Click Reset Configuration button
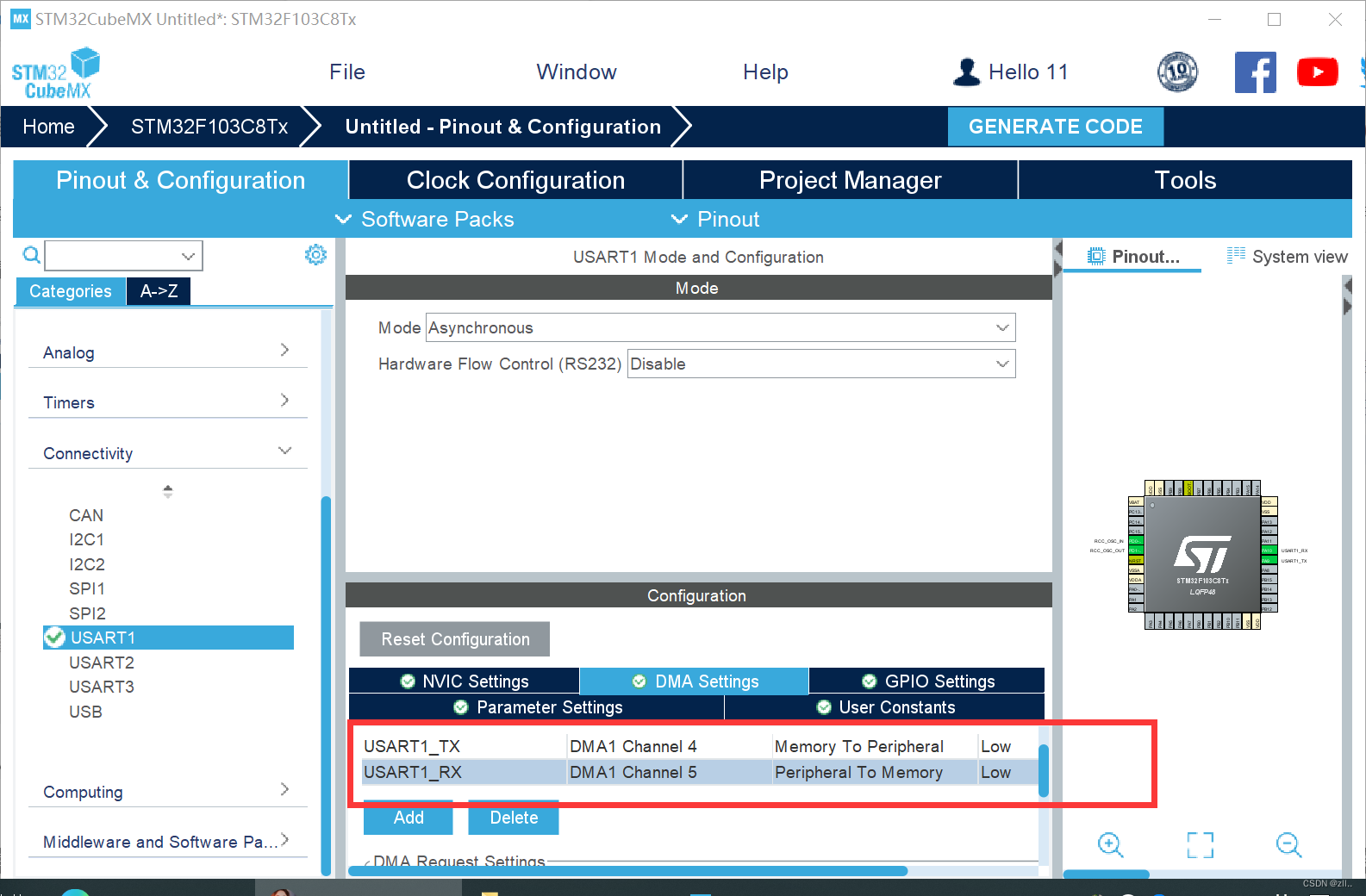The image size is (1366, 896). coord(455,639)
